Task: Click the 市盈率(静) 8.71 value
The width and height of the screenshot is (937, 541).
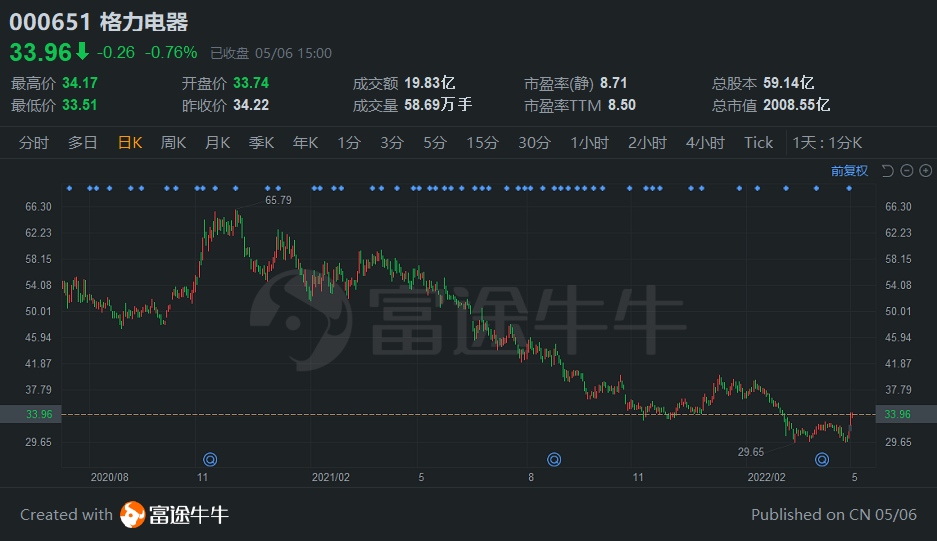Action: tap(614, 83)
